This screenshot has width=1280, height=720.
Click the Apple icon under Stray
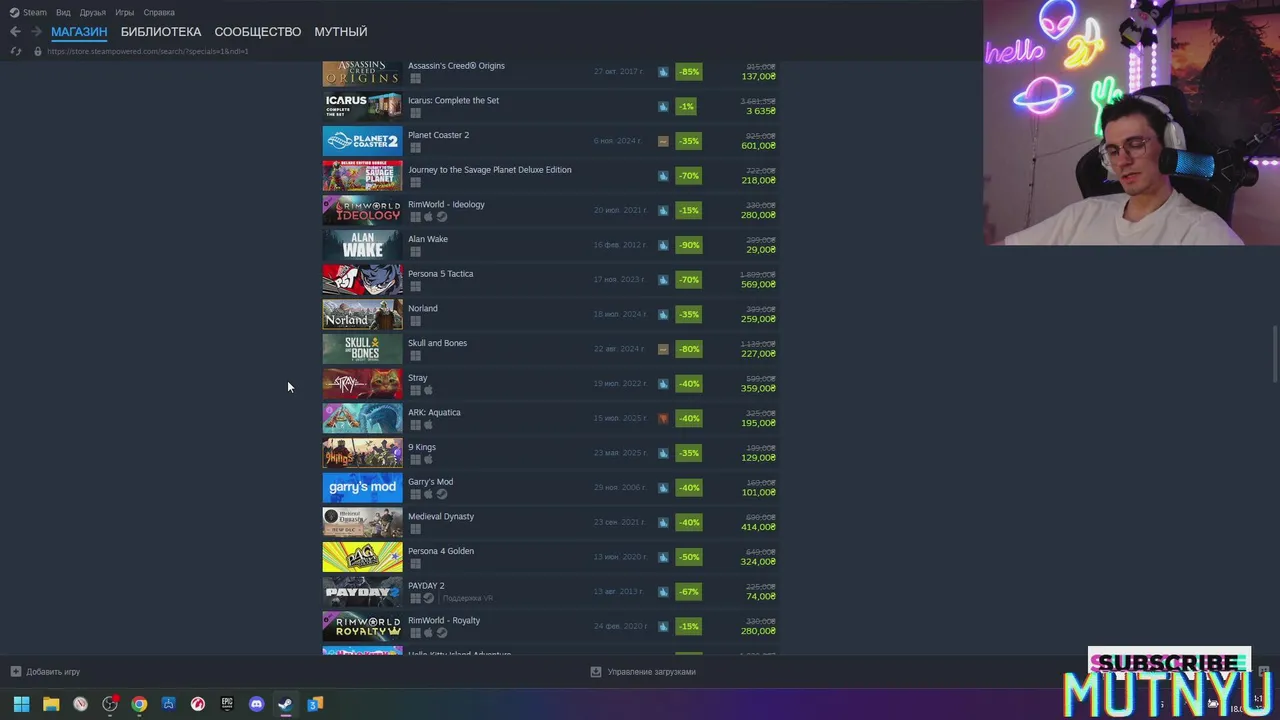point(428,390)
